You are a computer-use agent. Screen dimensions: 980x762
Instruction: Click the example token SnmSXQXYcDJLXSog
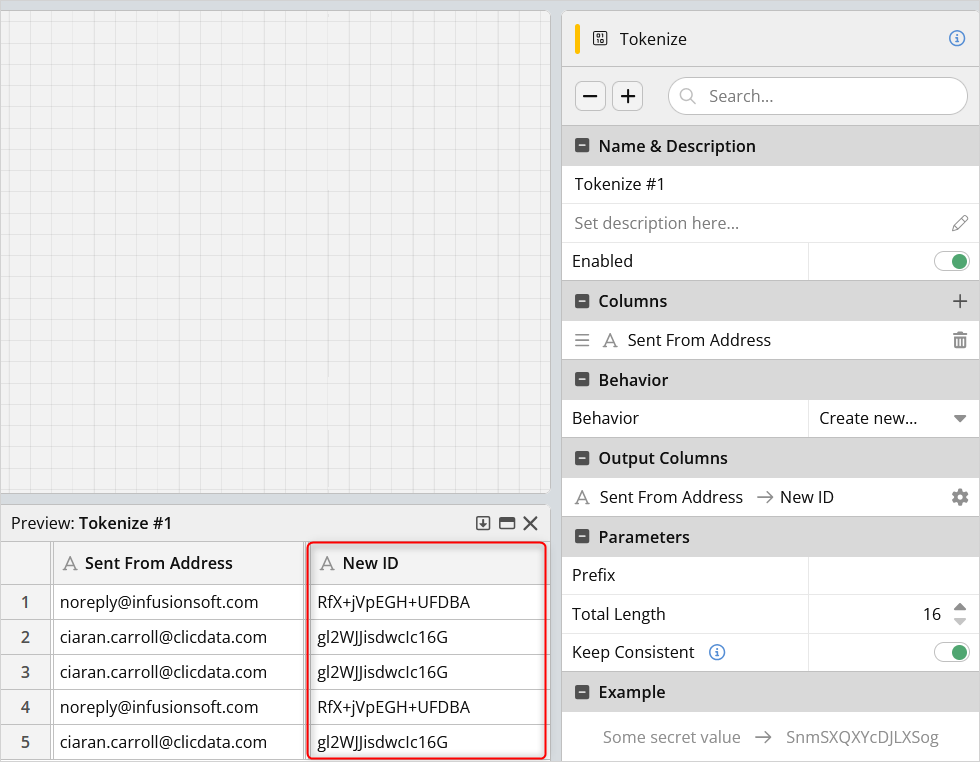pyautogui.click(x=862, y=737)
